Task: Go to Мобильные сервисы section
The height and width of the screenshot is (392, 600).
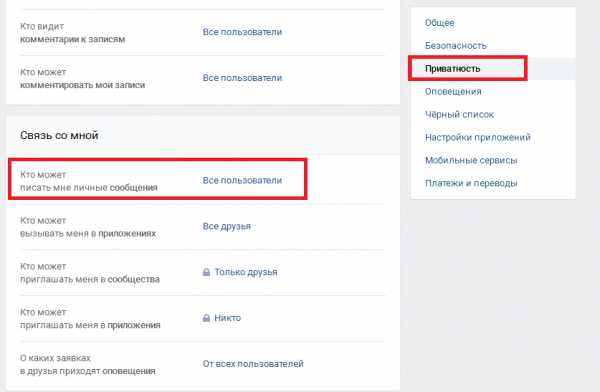Action: (471, 160)
